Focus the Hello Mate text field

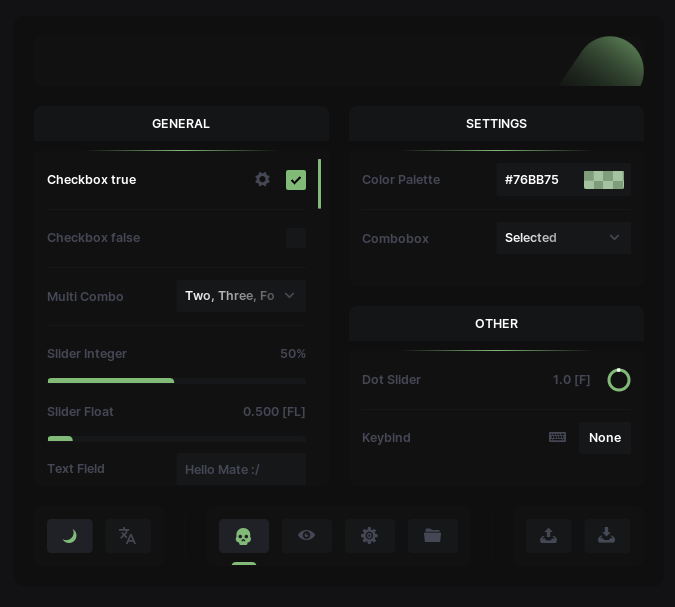click(x=241, y=469)
